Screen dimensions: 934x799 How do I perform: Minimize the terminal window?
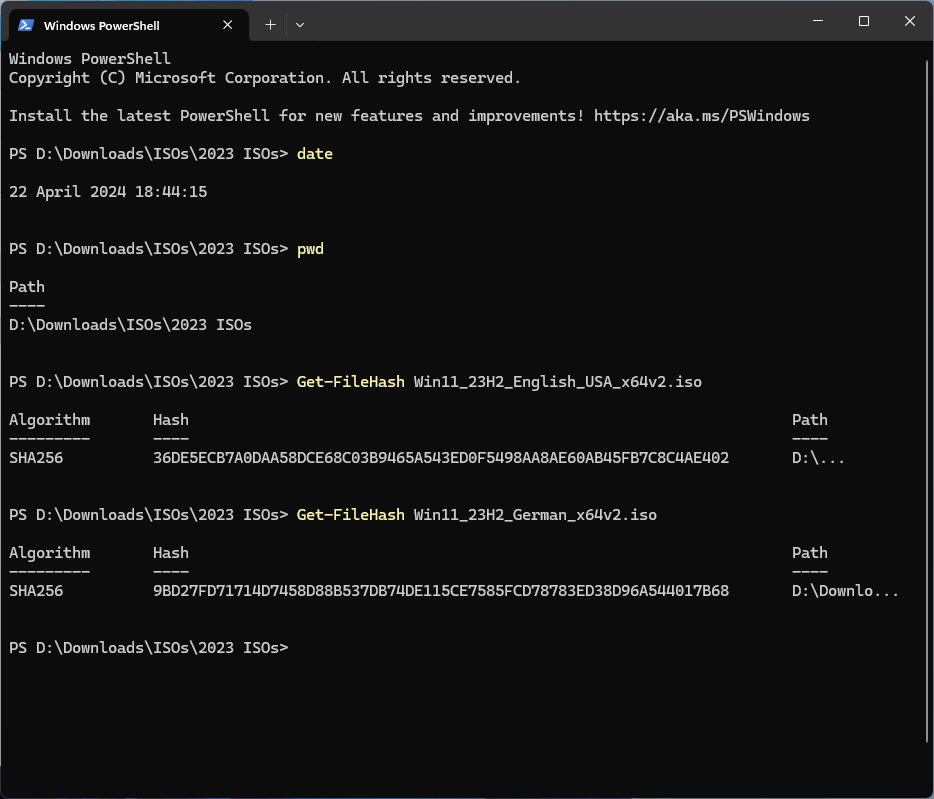818,21
